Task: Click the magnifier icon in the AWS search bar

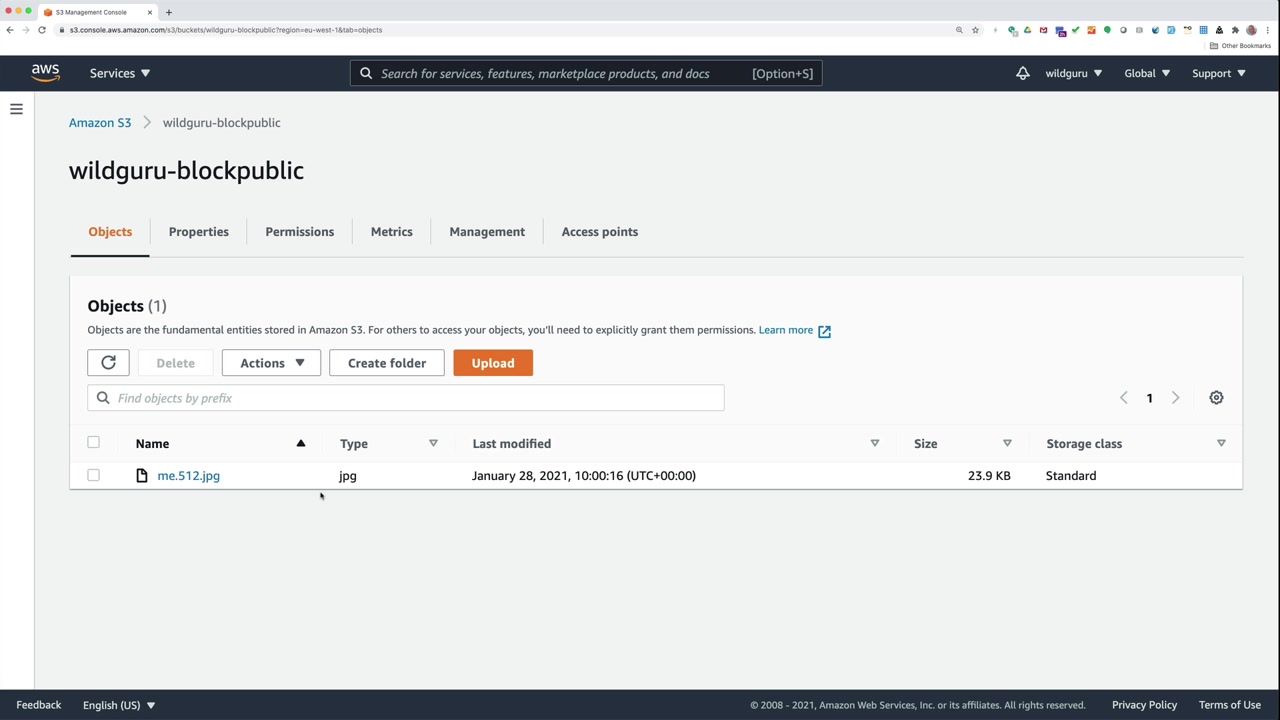Action: [x=366, y=73]
